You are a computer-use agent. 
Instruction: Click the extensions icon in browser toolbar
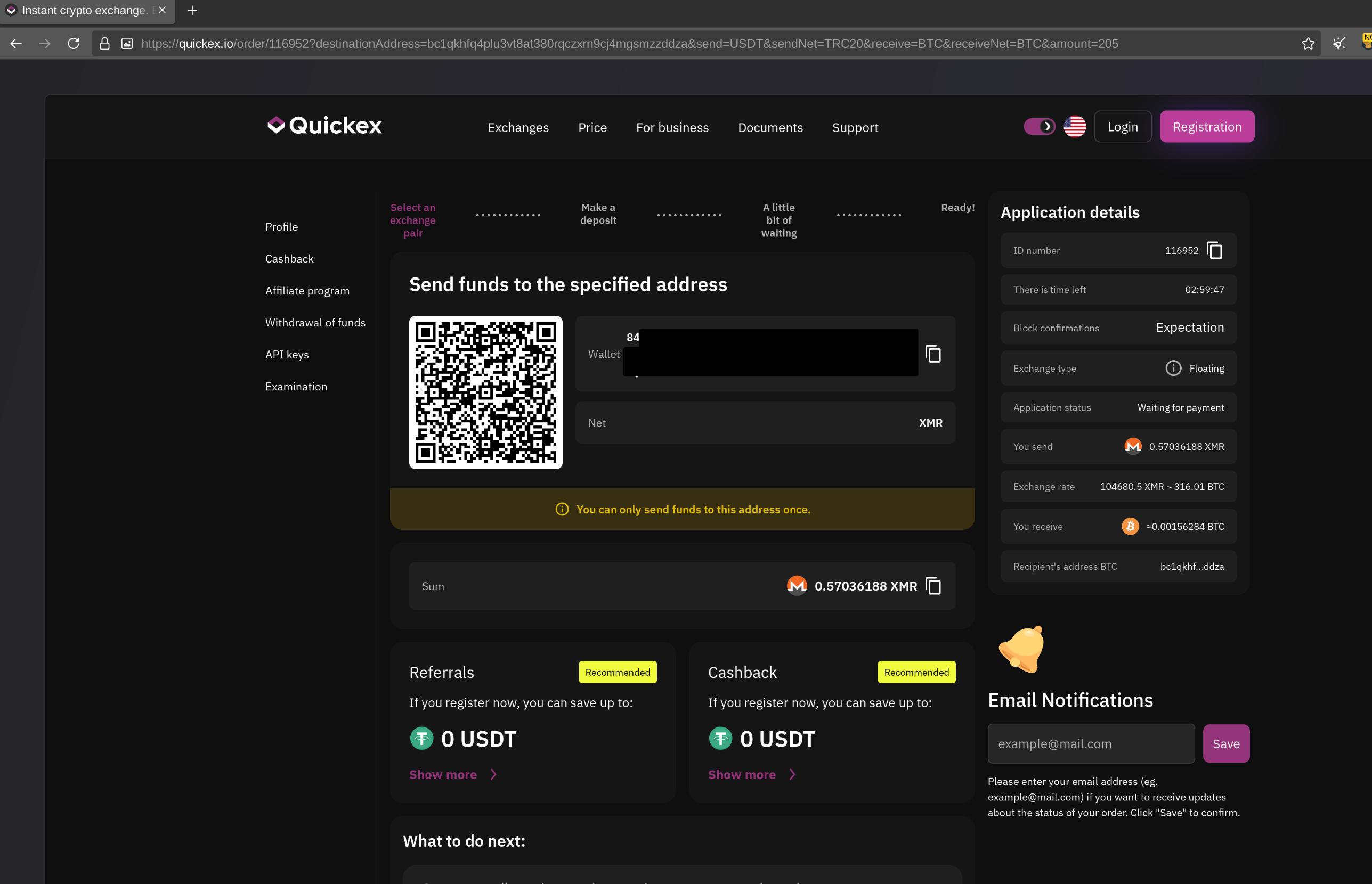coord(1338,44)
